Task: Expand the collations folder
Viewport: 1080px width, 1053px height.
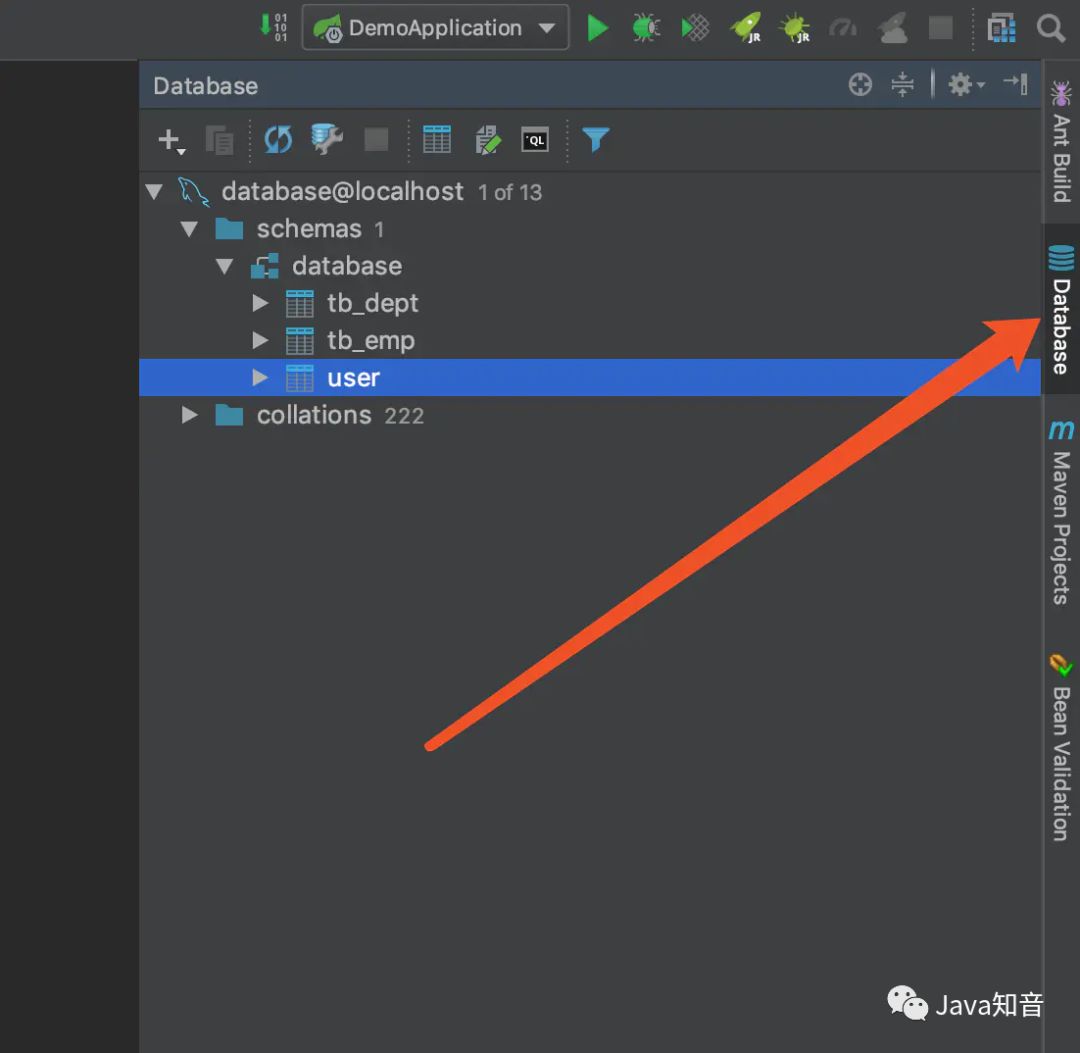Action: pyautogui.click(x=189, y=415)
